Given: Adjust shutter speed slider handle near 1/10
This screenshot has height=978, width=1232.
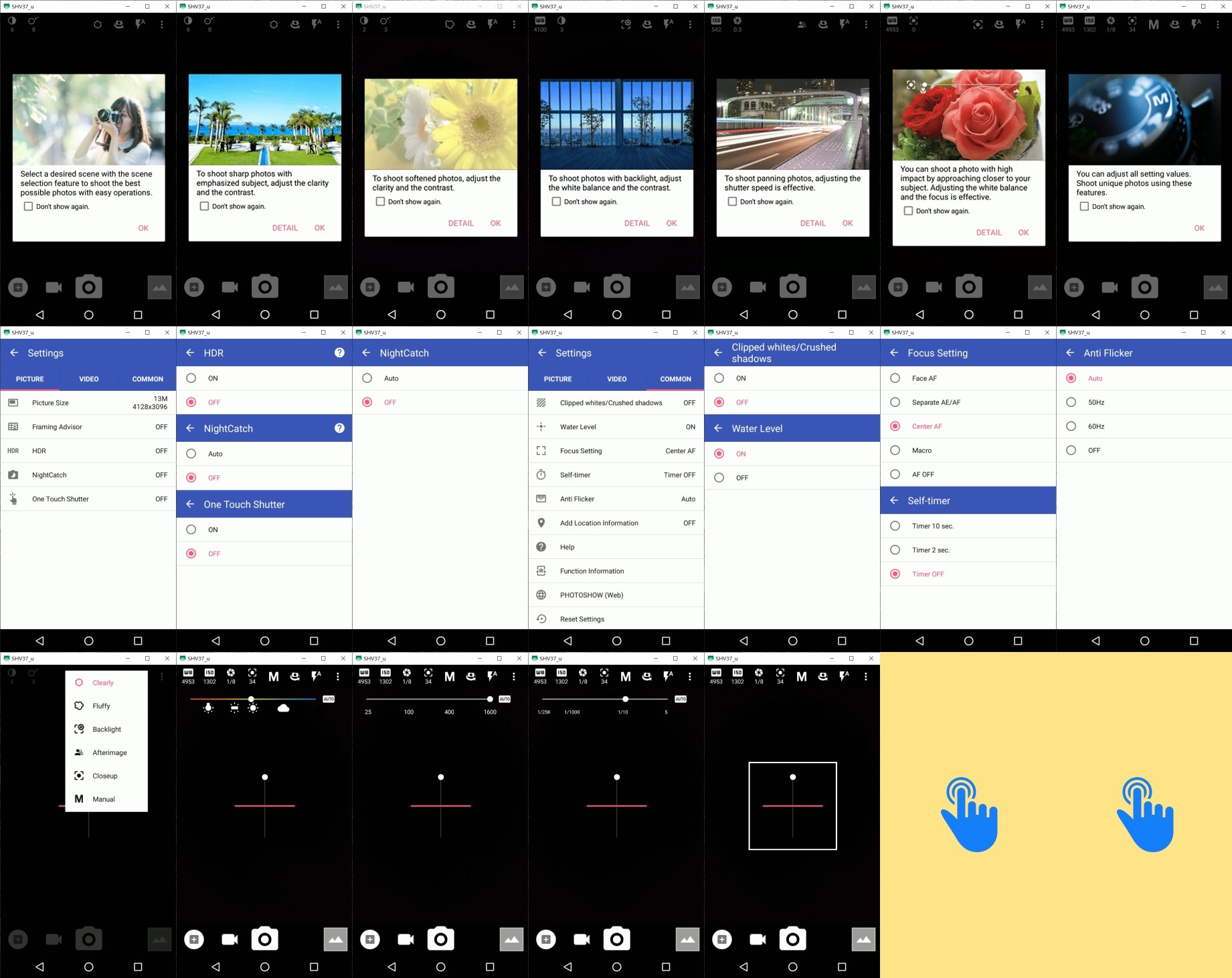Looking at the screenshot, I should click(625, 699).
